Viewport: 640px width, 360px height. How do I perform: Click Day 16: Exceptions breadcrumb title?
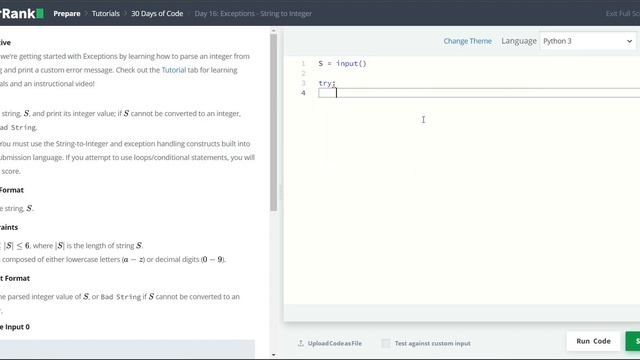[x=253, y=13]
